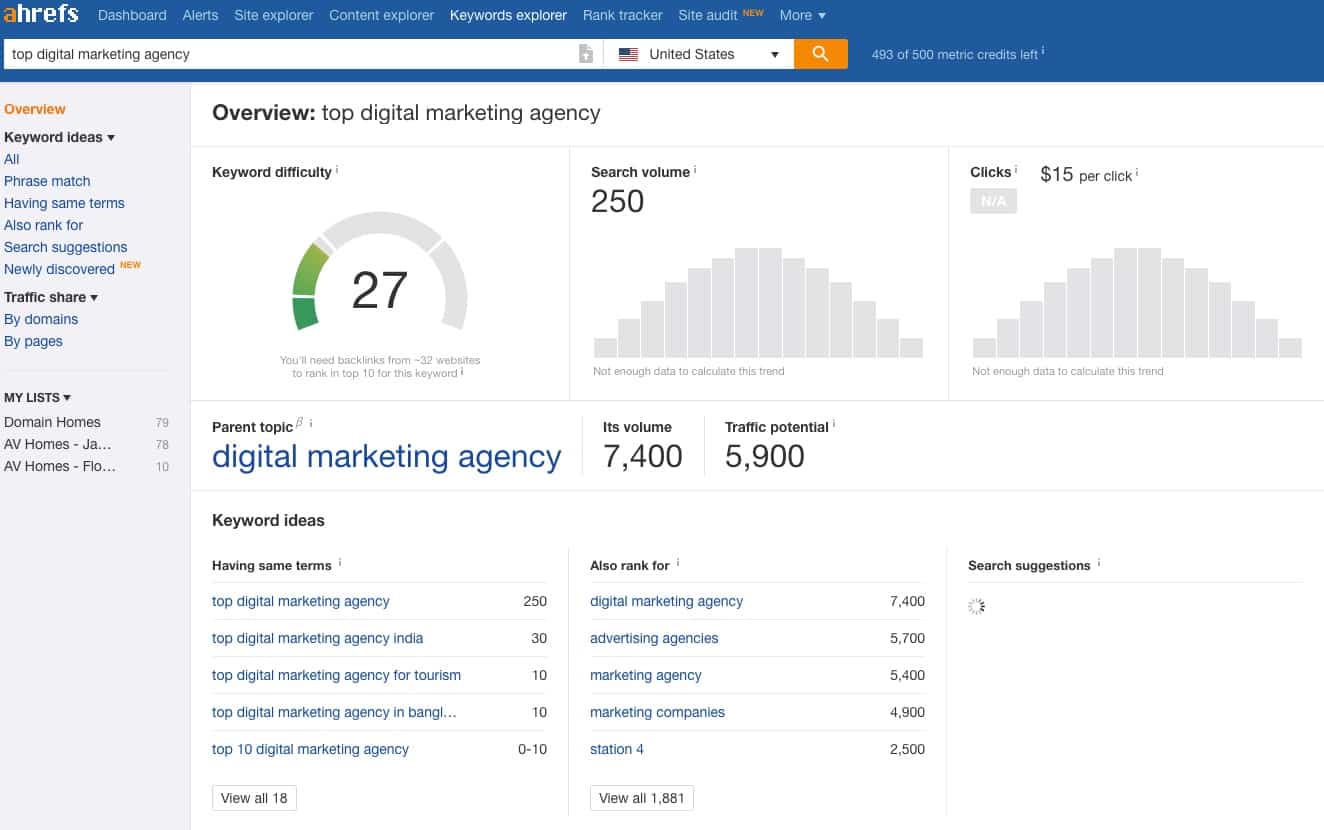Image resolution: width=1324 pixels, height=830 pixels.
Task: Go to Rank tracker in navigation bar
Action: 622,15
